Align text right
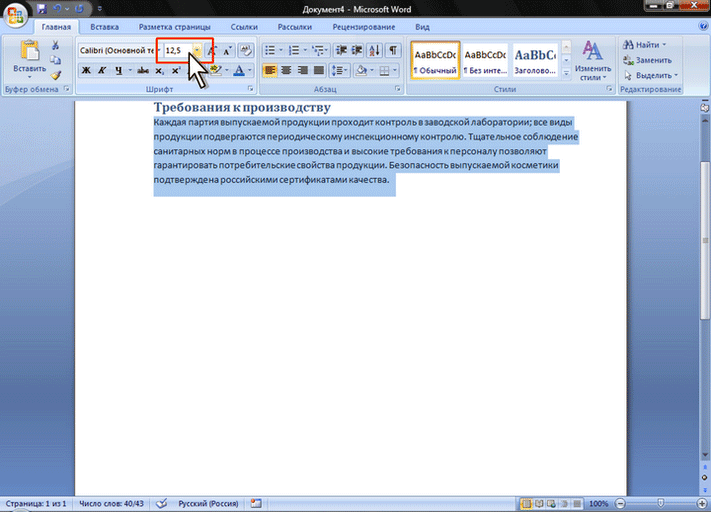The image size is (711, 512). pos(302,70)
